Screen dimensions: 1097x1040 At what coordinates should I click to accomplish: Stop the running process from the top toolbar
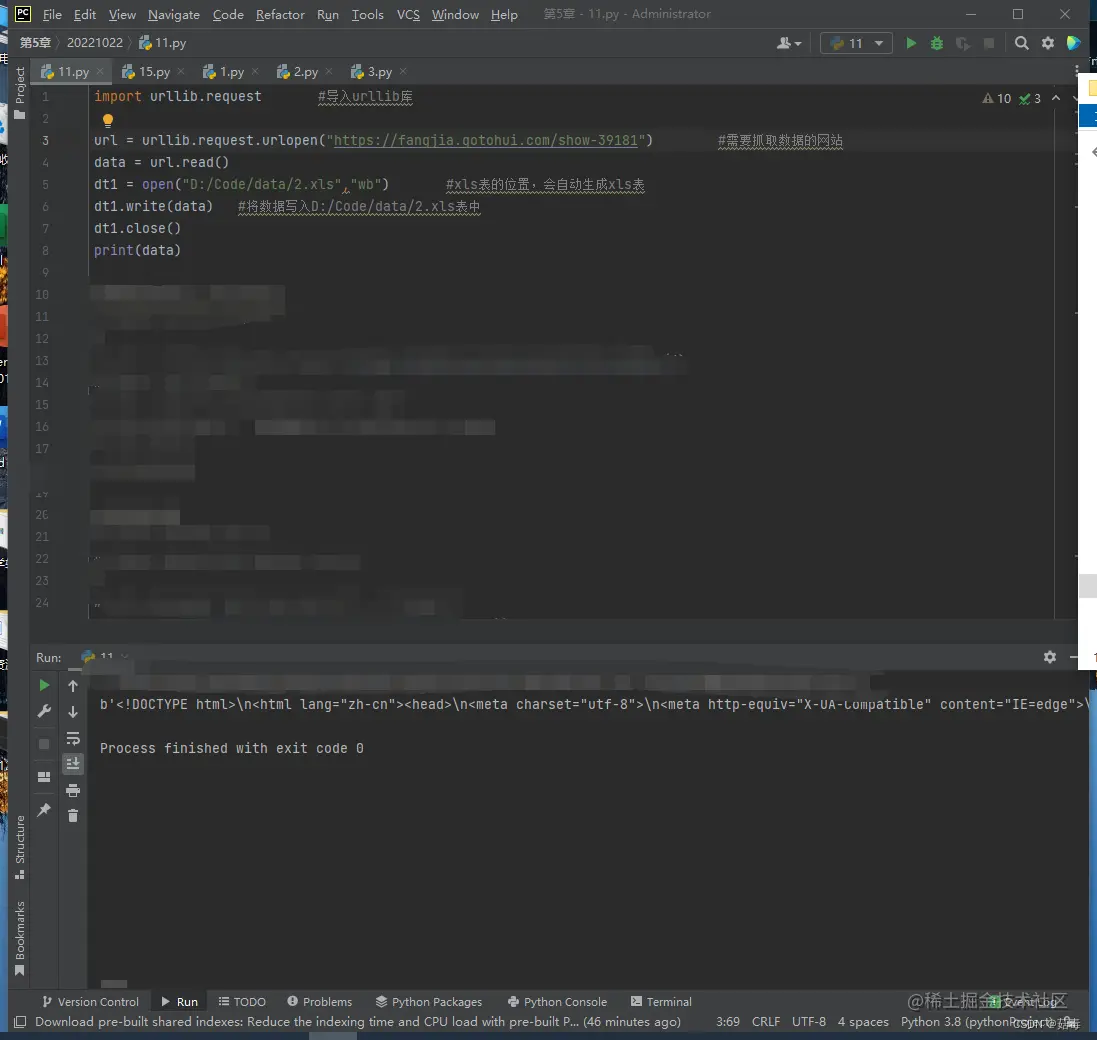[x=989, y=43]
